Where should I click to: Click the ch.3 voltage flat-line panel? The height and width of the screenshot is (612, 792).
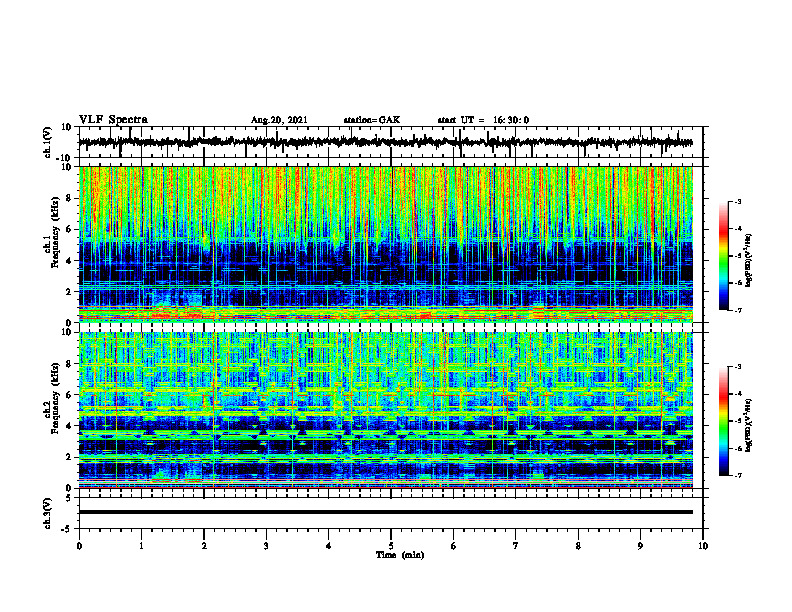pyautogui.click(x=391, y=513)
